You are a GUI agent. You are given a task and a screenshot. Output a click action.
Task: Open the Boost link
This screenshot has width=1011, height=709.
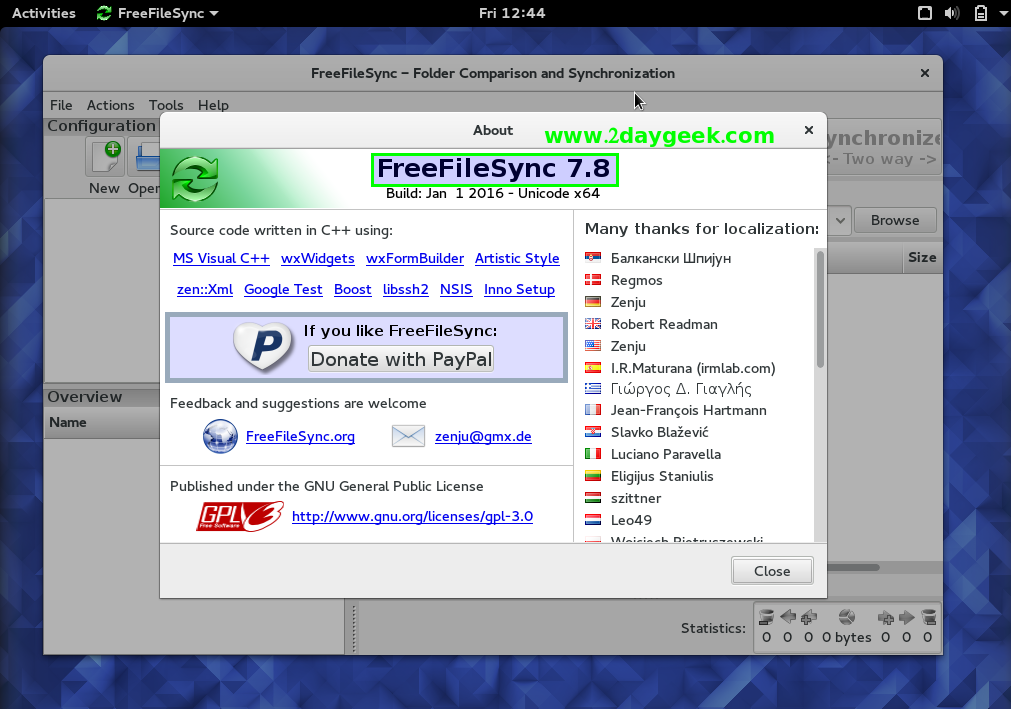click(x=353, y=289)
